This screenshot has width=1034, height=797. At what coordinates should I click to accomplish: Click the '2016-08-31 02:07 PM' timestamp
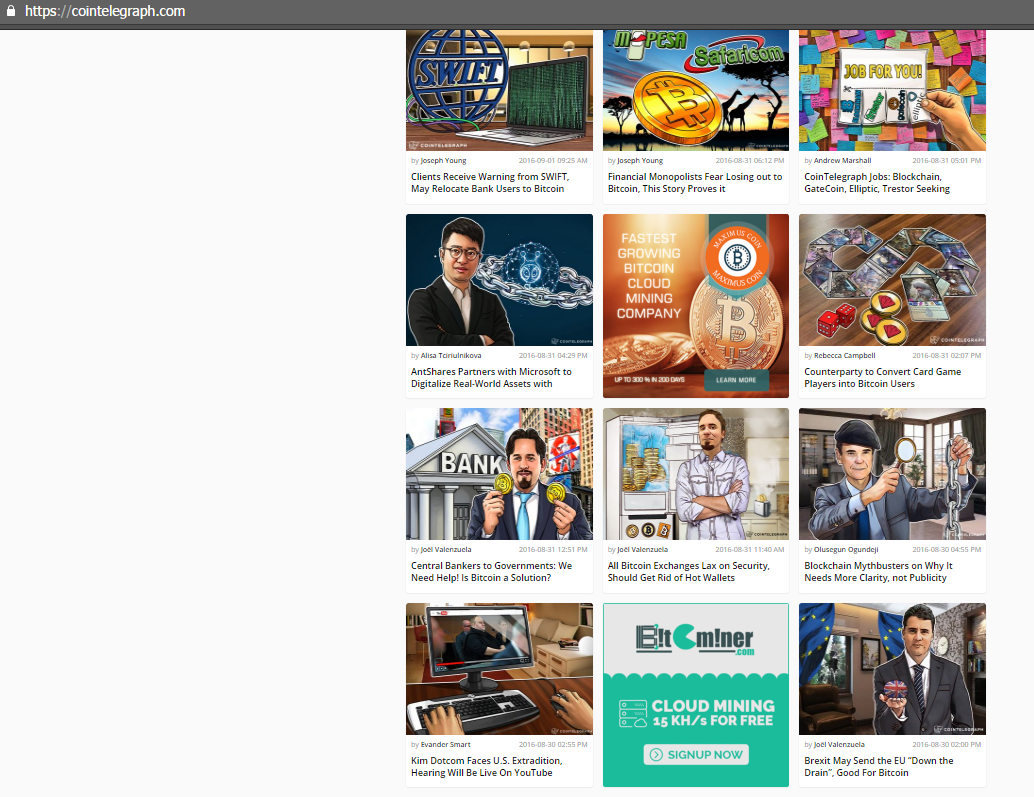click(947, 355)
